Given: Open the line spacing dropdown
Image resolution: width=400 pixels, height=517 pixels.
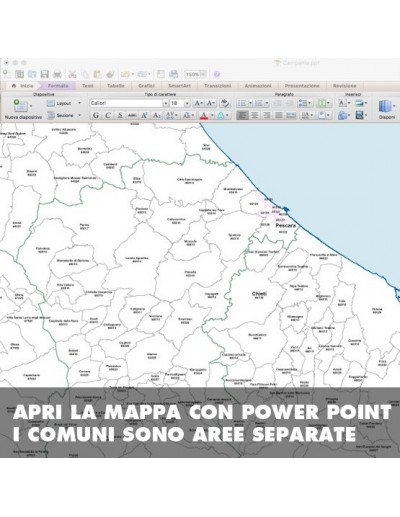Looking at the screenshot, I should click(x=305, y=103).
